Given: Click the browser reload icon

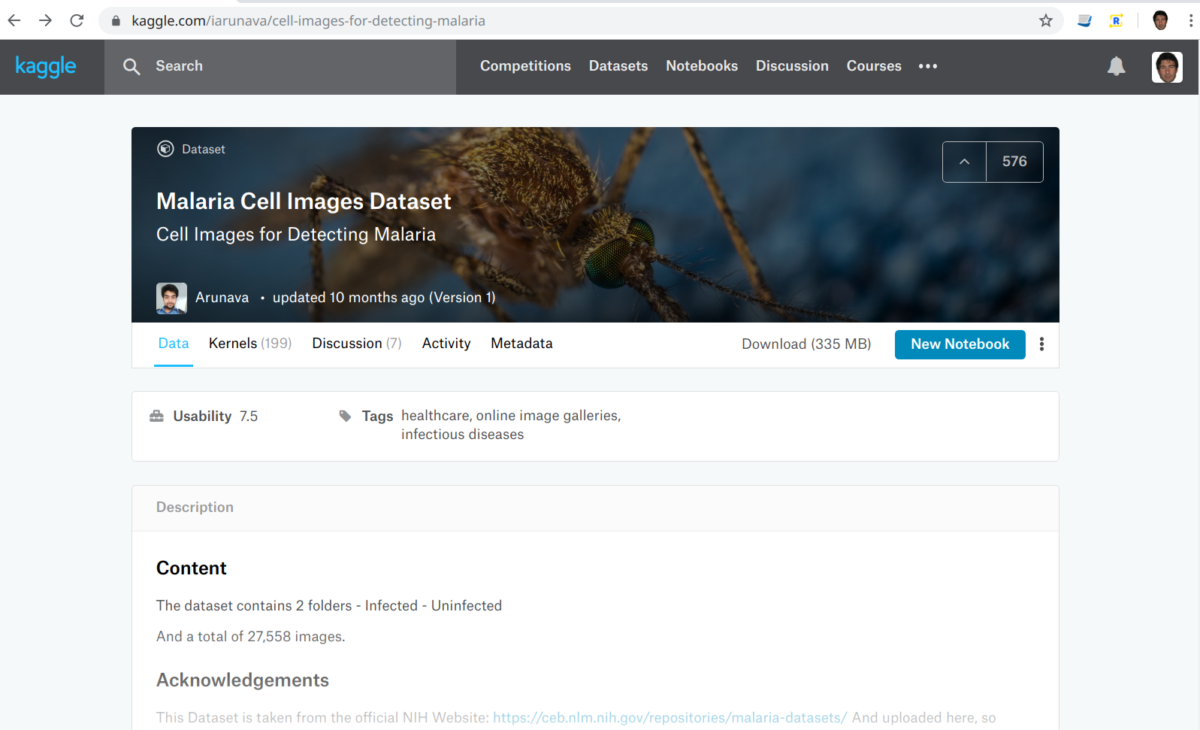Looking at the screenshot, I should coord(77,20).
